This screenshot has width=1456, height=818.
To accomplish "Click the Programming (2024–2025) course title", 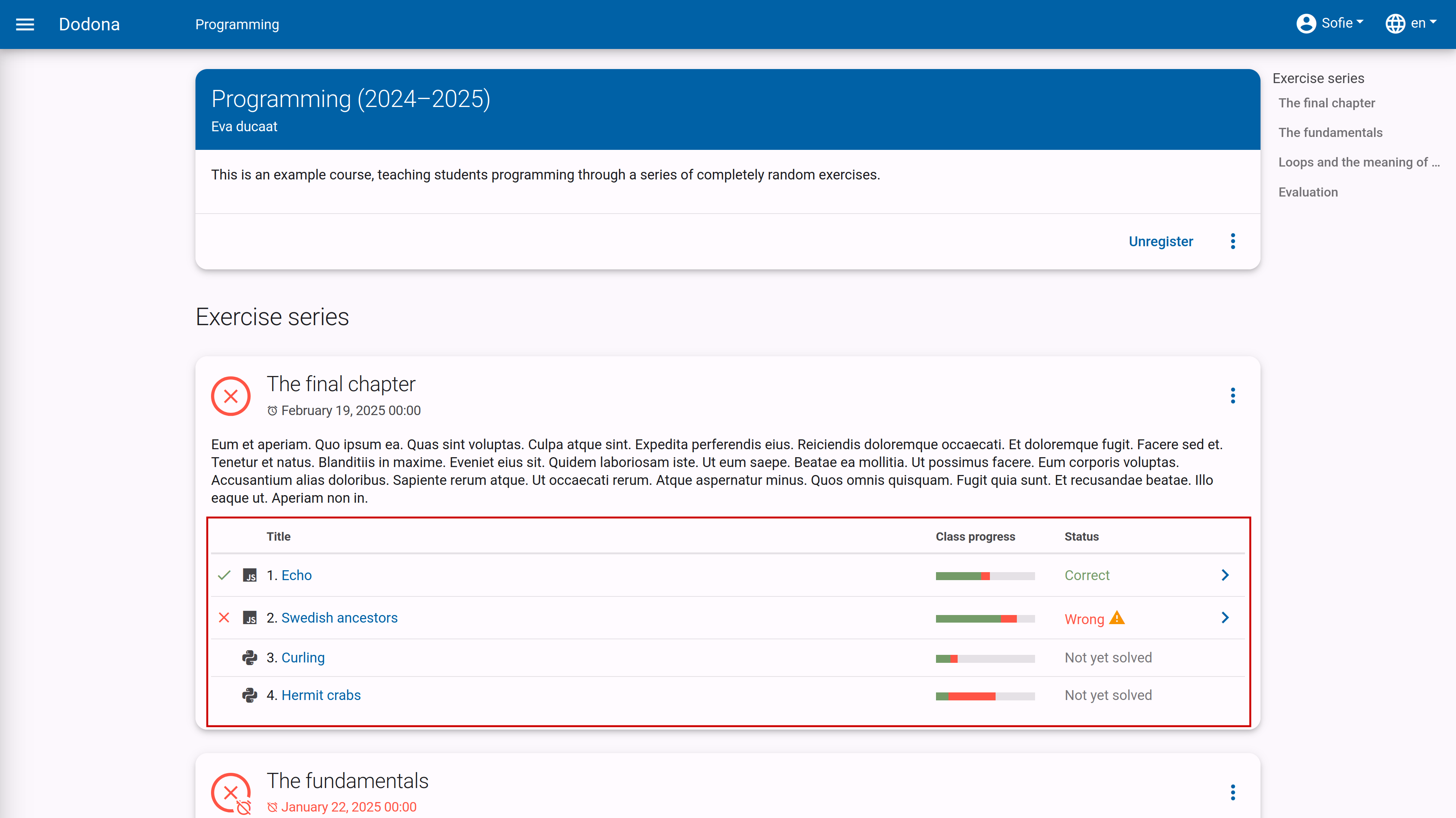I will 350,99.
